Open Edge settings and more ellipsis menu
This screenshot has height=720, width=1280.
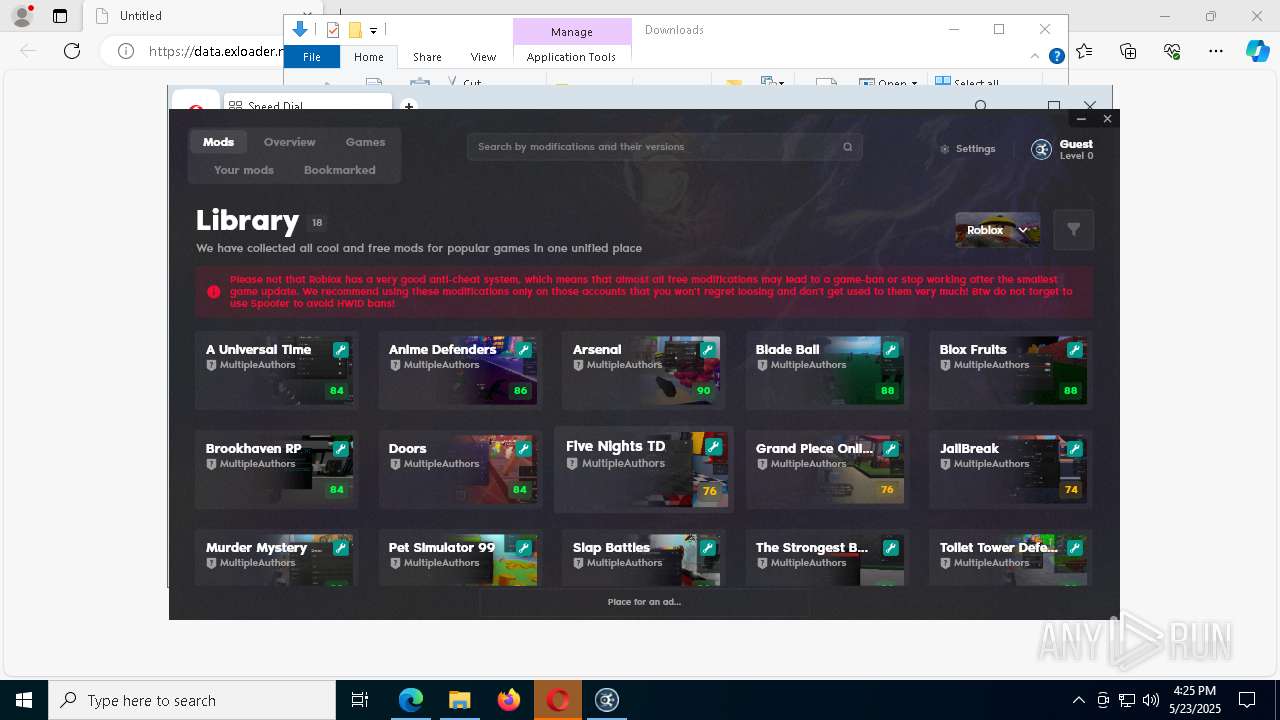tap(1216, 51)
